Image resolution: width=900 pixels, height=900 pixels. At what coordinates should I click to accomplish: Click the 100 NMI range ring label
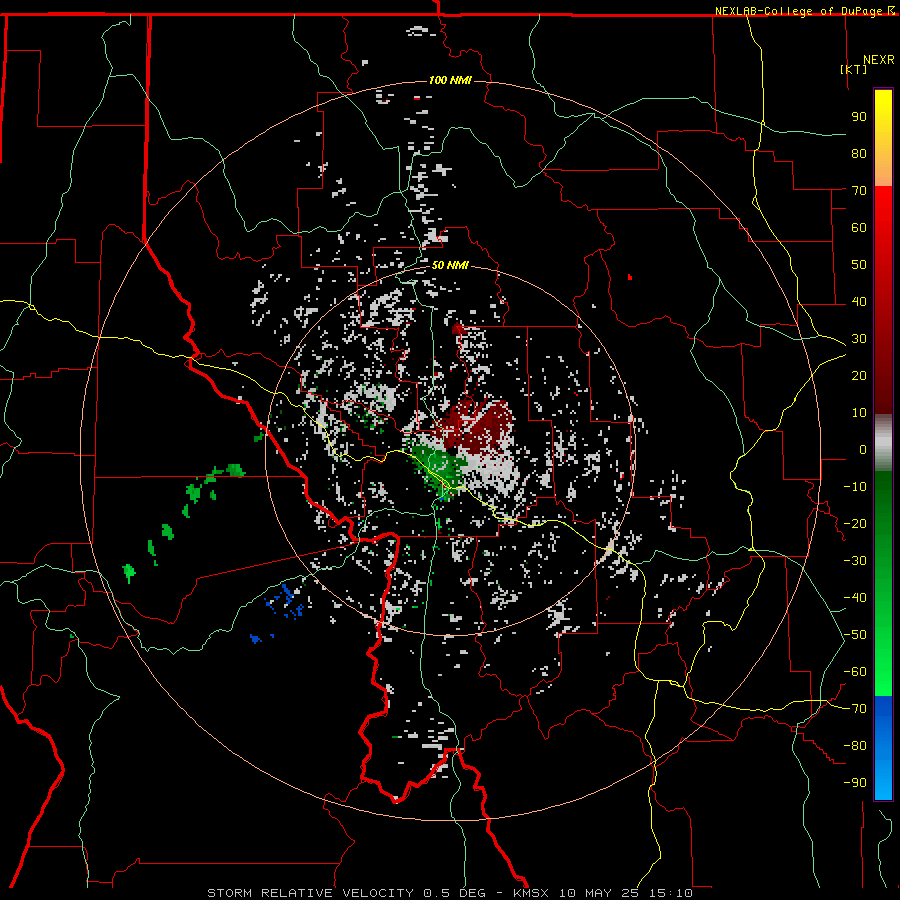click(x=450, y=80)
